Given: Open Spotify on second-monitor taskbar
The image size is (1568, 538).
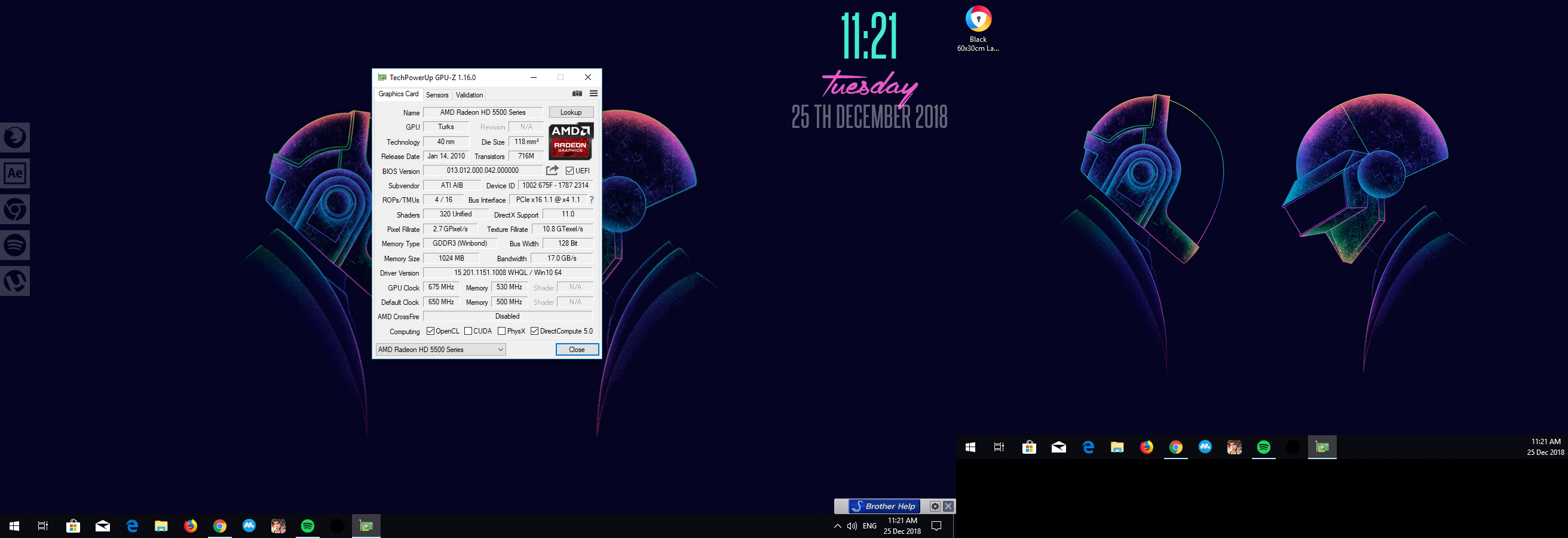Looking at the screenshot, I should point(1264,447).
